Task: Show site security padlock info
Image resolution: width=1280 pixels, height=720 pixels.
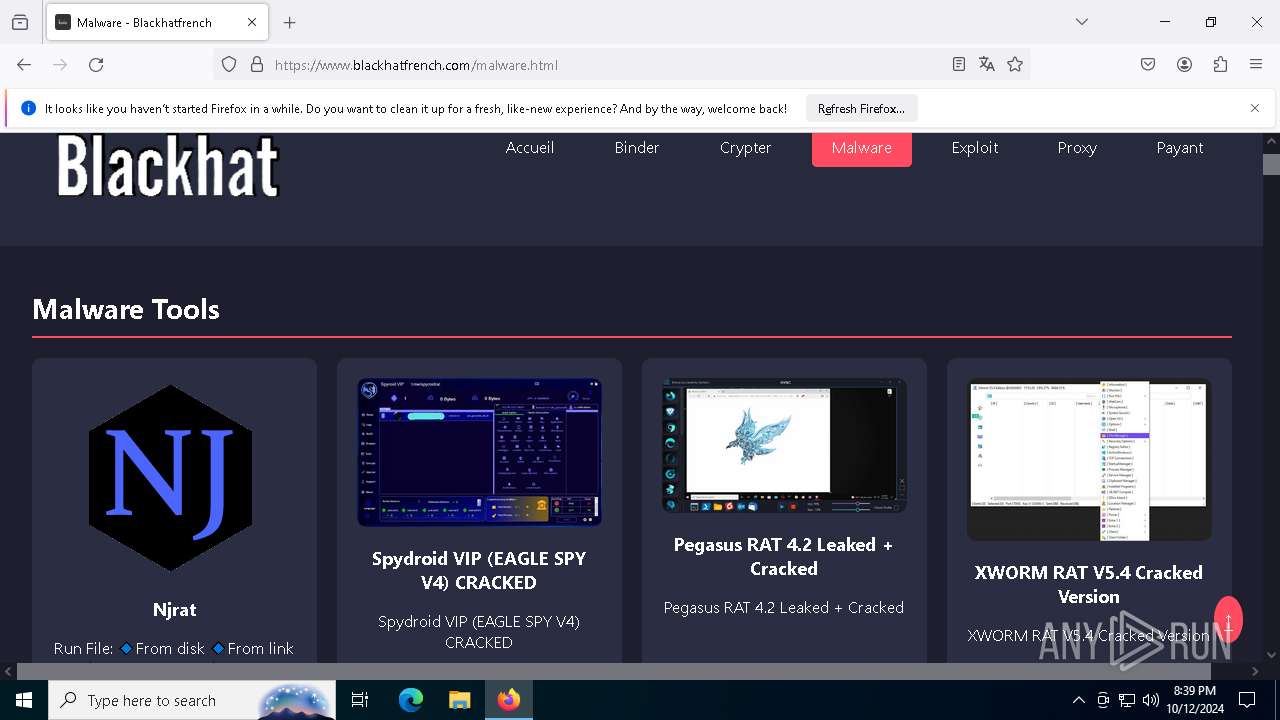Action: tap(257, 65)
